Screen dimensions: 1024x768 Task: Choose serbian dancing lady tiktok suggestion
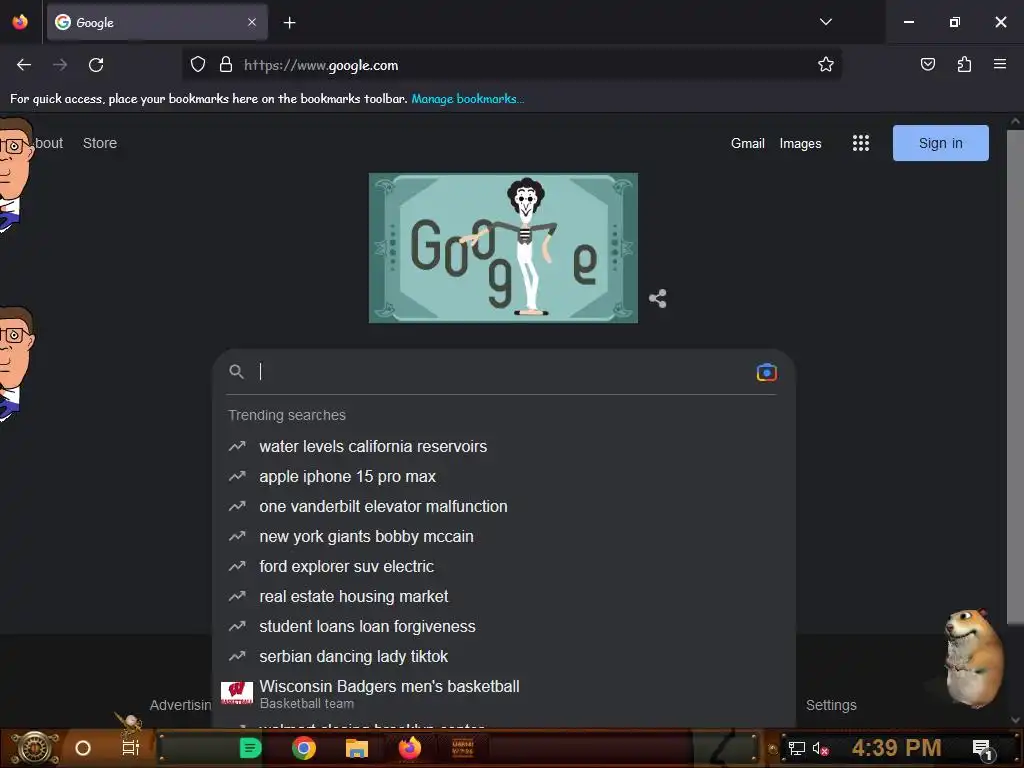pyautogui.click(x=503, y=657)
